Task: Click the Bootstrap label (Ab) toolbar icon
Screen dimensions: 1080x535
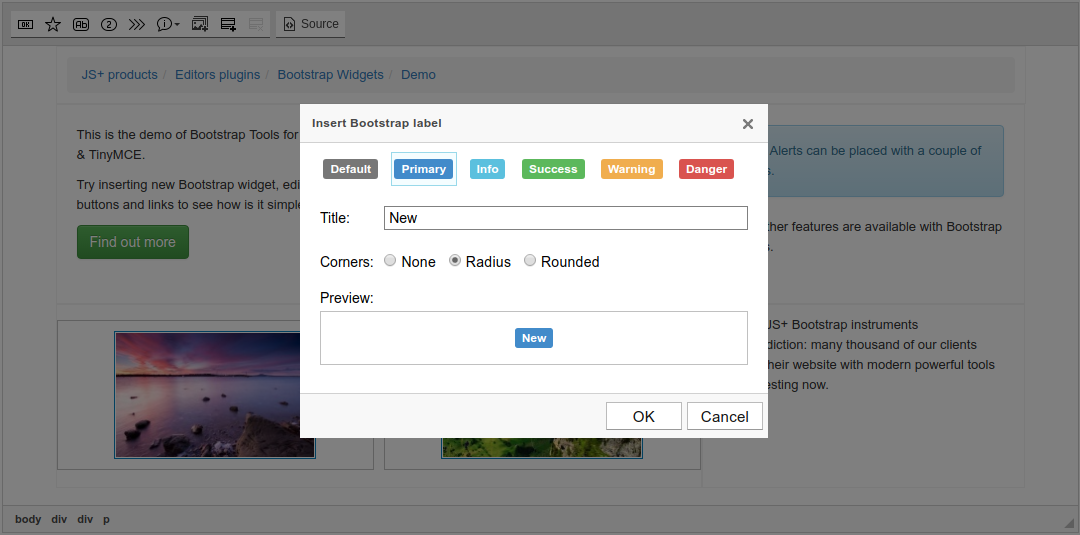Action: [81, 24]
